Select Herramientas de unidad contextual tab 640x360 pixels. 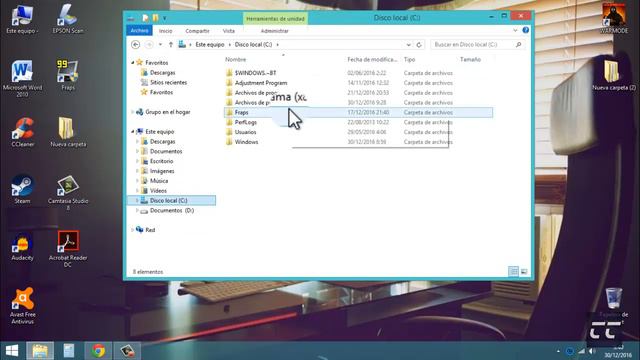[276, 19]
